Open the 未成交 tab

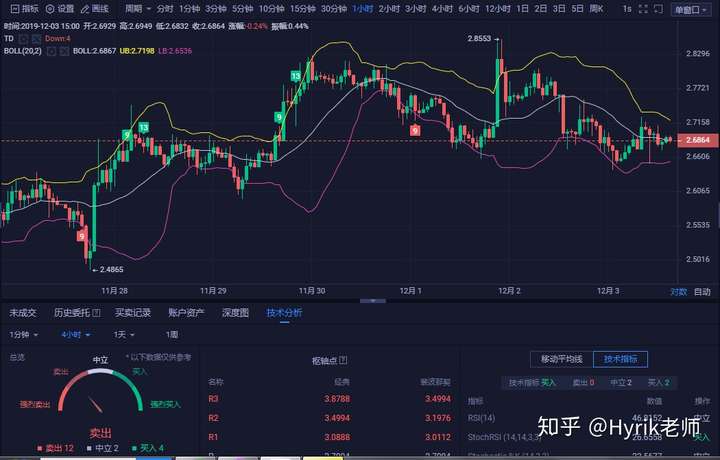22,313
